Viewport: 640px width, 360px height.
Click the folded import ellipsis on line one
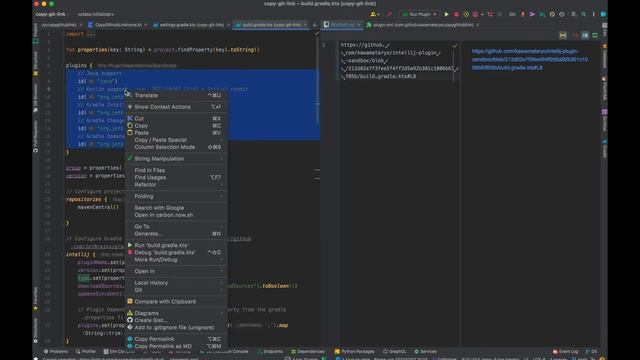[91, 34]
